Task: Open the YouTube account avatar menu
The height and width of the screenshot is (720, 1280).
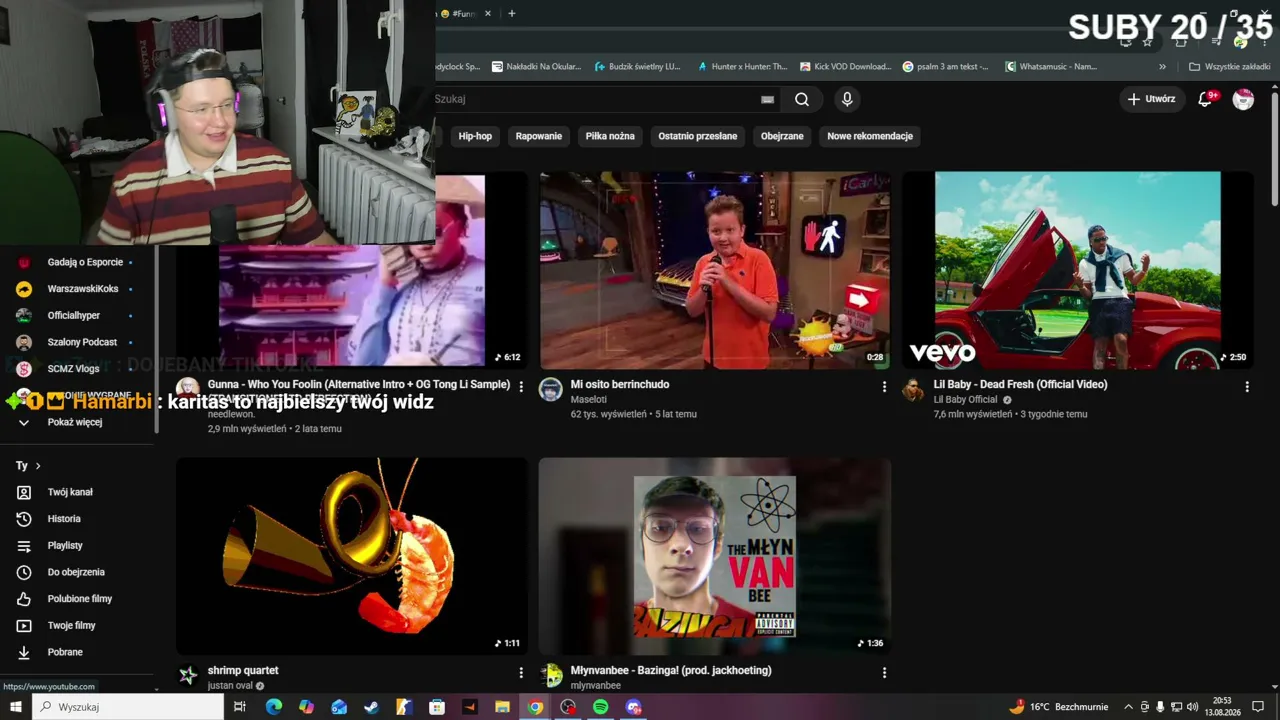Action: [1243, 99]
